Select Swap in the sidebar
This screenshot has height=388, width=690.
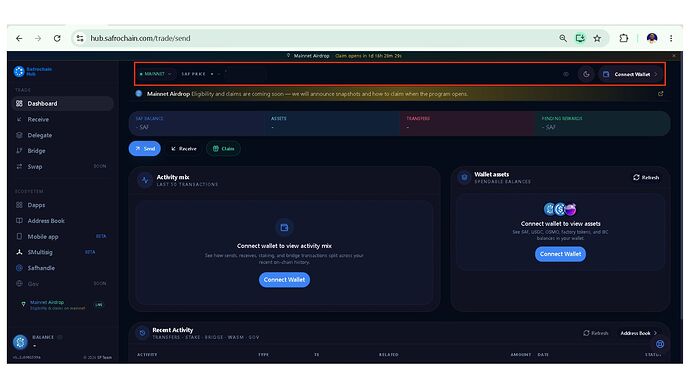(62, 166)
